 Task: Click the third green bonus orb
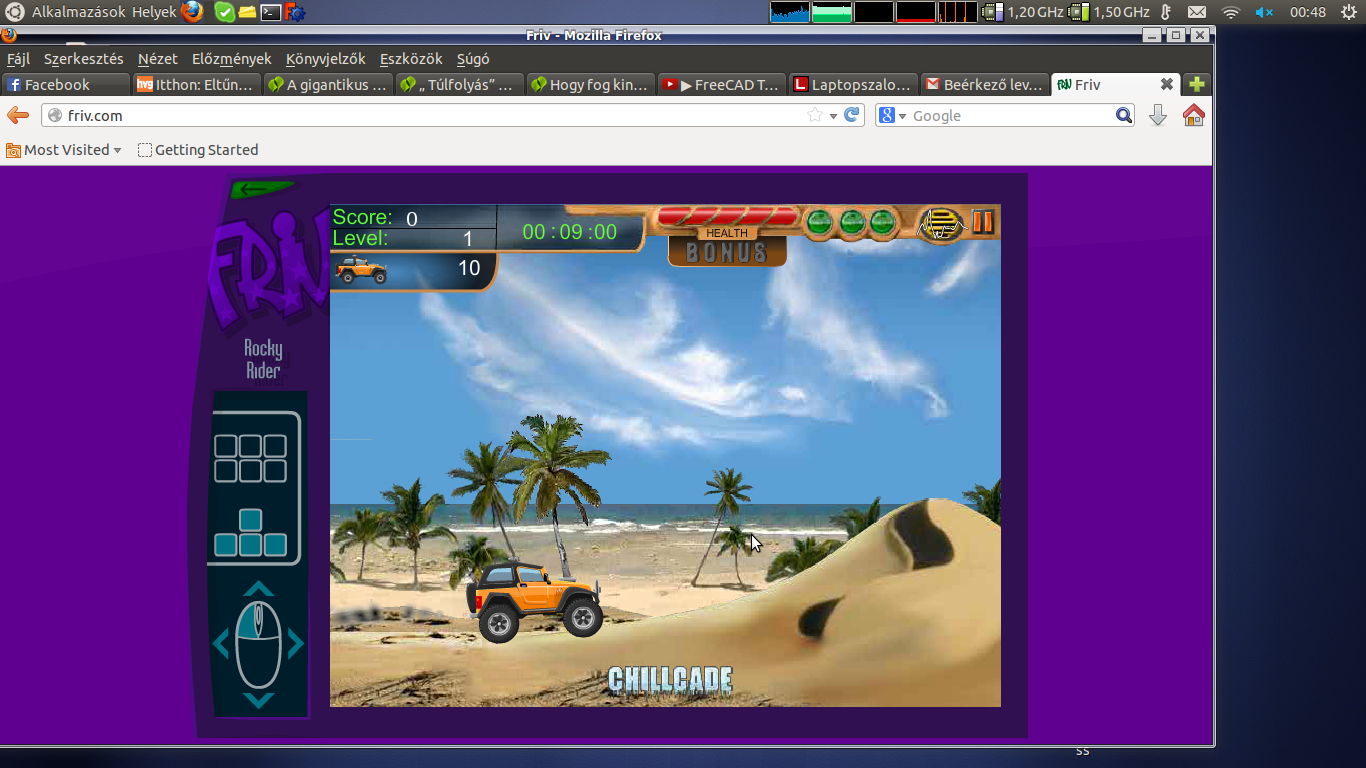click(x=882, y=222)
